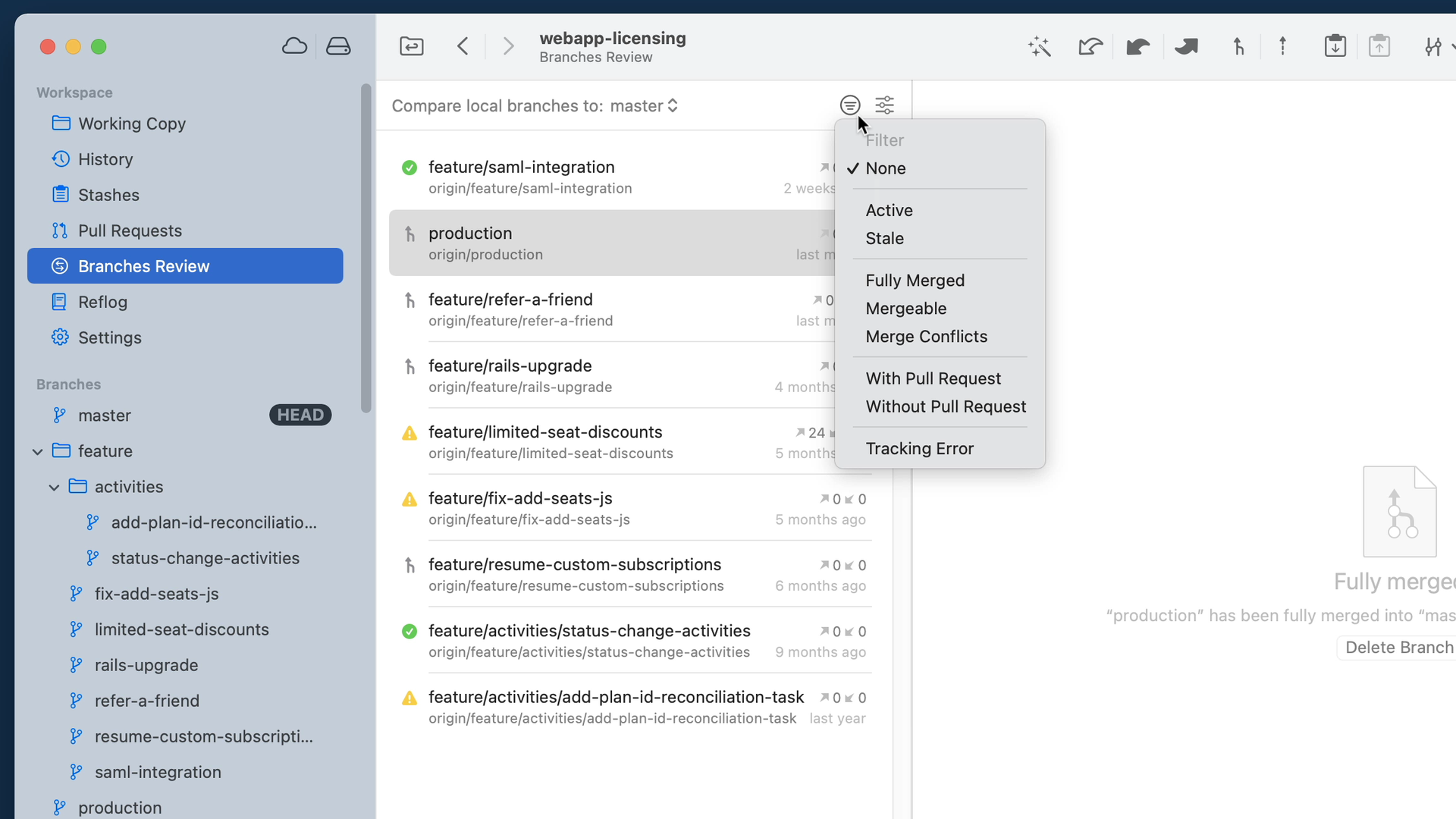The width and height of the screenshot is (1456, 819).
Task: Collapse the activities folder
Action: (x=54, y=488)
